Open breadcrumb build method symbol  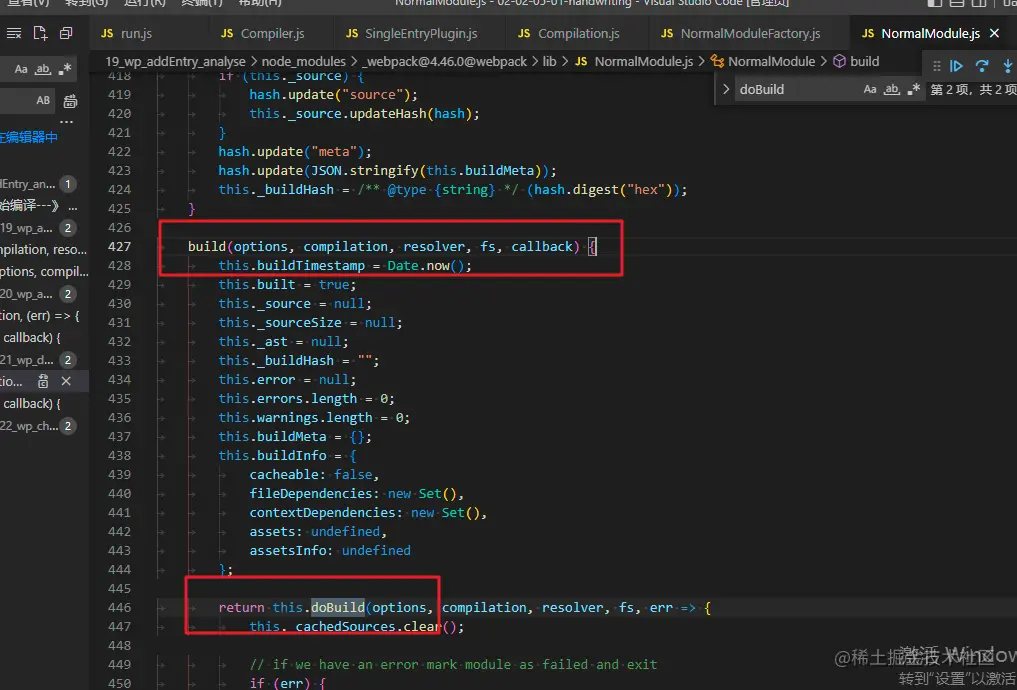tap(856, 62)
